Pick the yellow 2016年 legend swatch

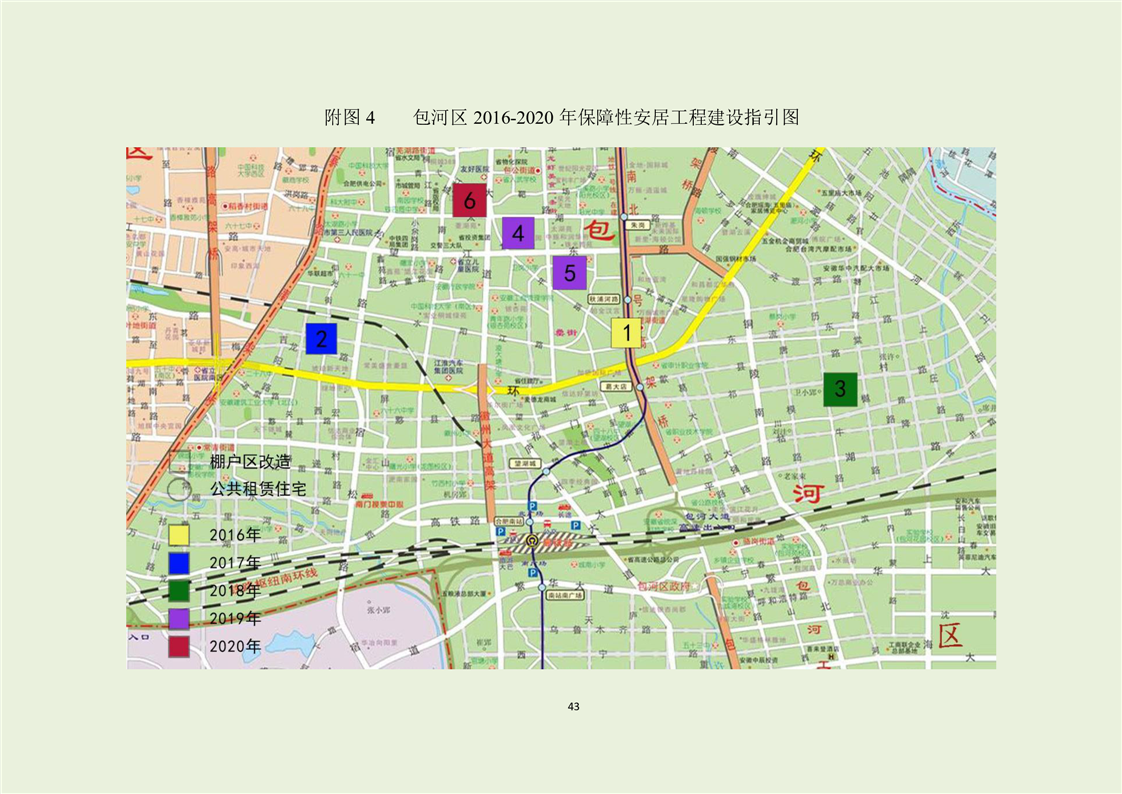point(179,535)
